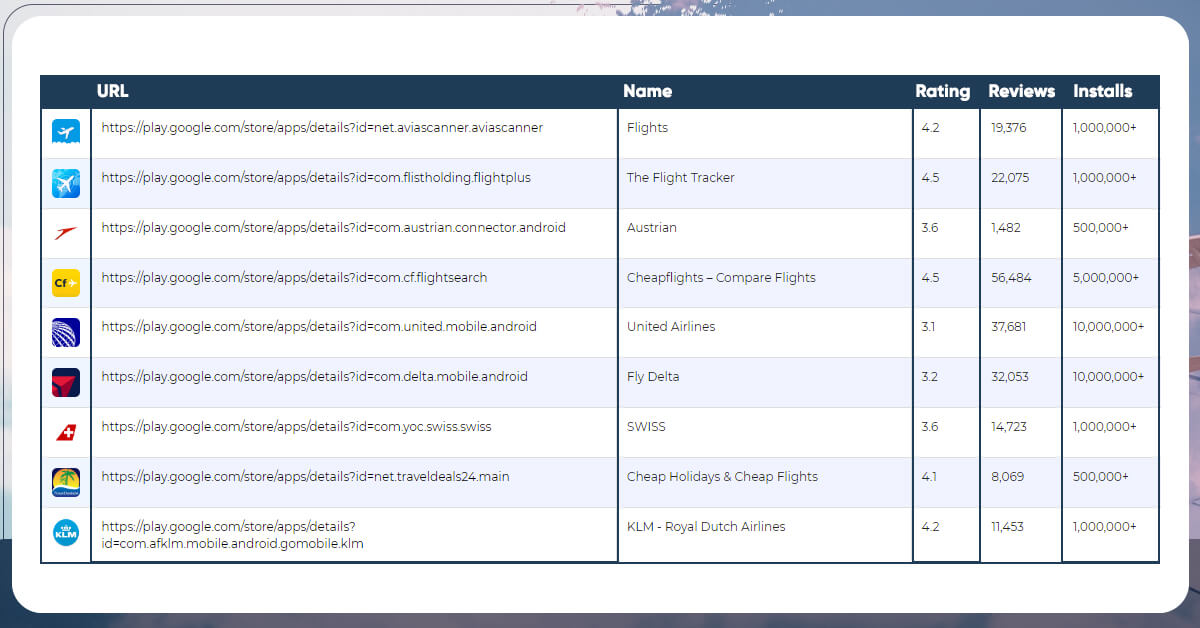The width and height of the screenshot is (1200, 628).
Task: Click the review count 19,376
Action: (1008, 128)
